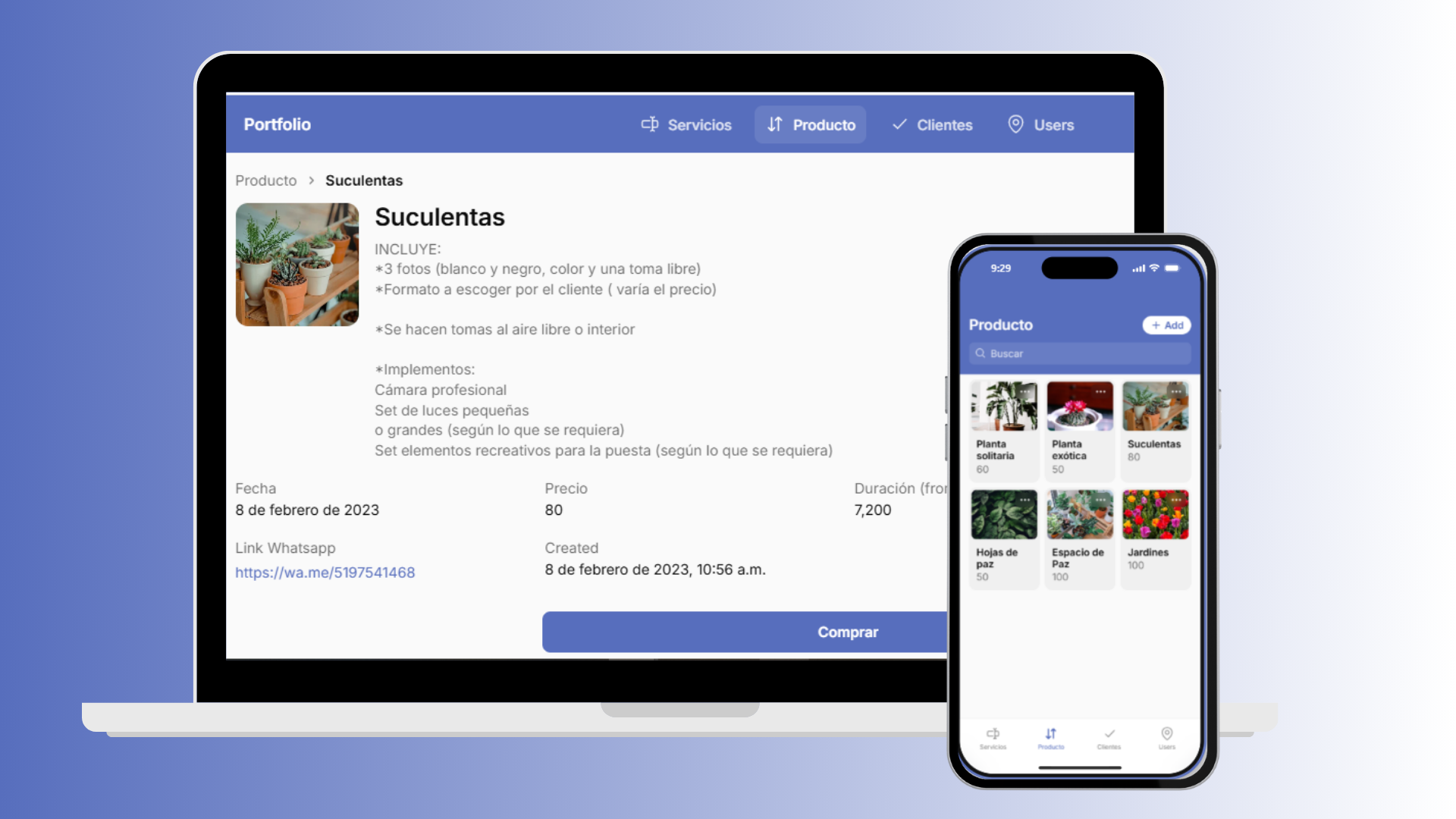Click the + Add button on mobile
Screen dimensions: 1456x819
(1166, 324)
